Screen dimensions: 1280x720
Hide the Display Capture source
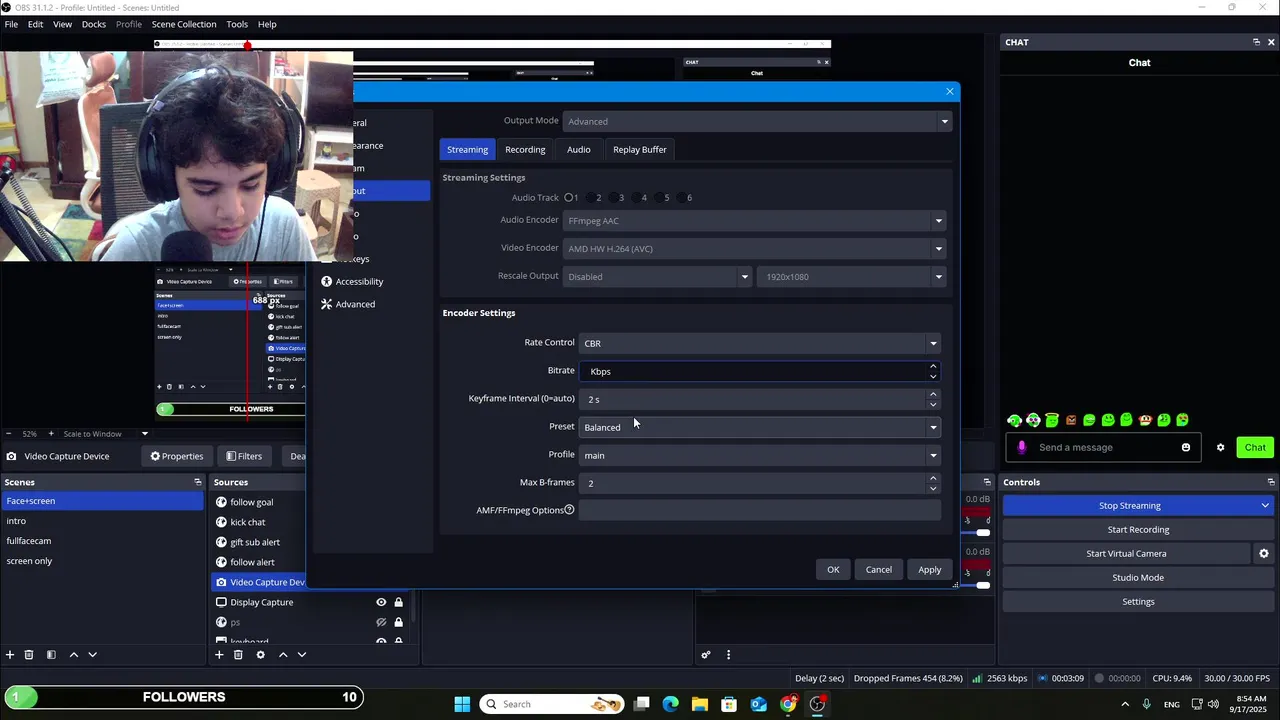click(381, 602)
